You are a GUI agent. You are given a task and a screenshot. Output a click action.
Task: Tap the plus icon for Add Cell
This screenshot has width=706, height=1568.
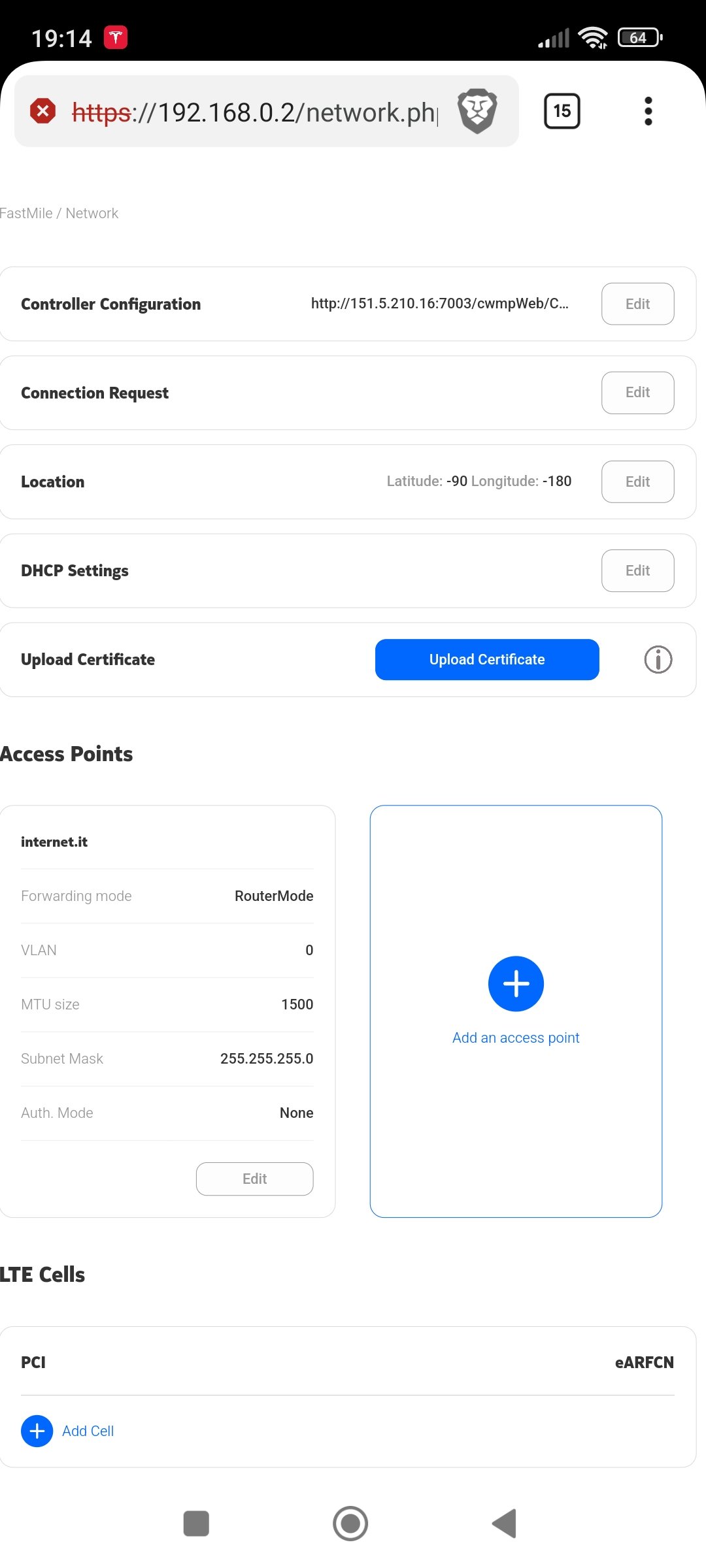point(37,1431)
